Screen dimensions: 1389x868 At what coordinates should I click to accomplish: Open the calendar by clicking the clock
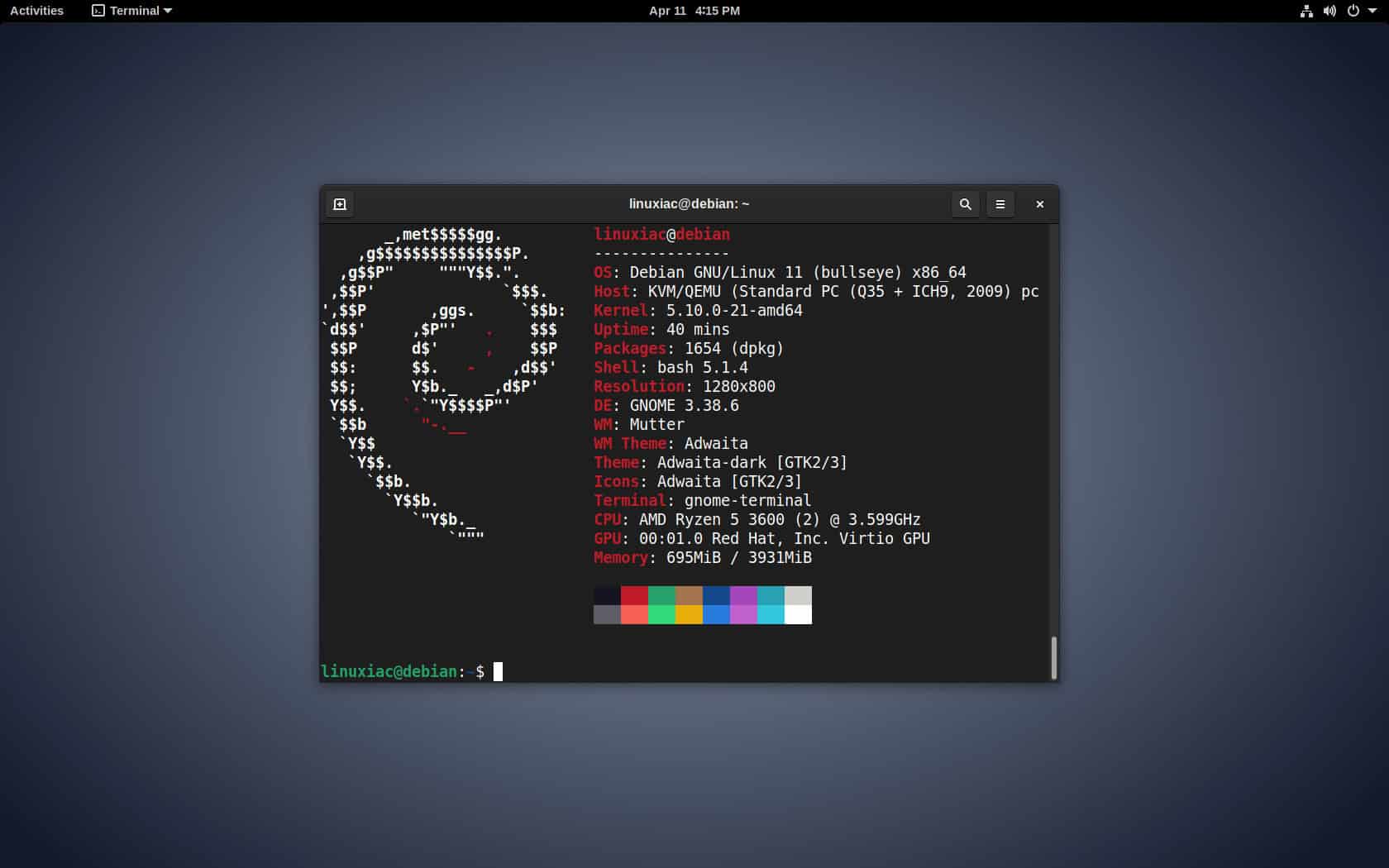click(x=694, y=11)
